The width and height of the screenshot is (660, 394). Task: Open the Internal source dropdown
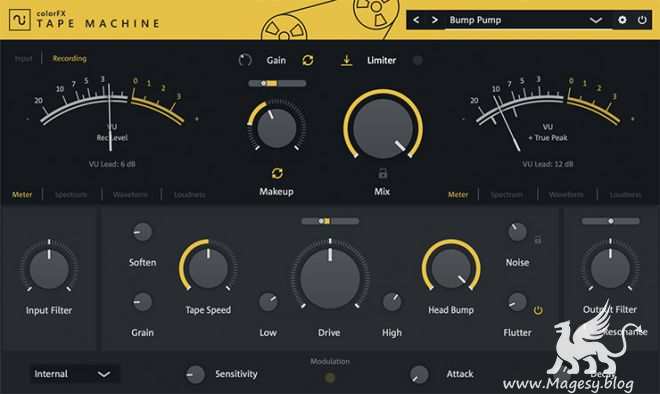pos(75,374)
